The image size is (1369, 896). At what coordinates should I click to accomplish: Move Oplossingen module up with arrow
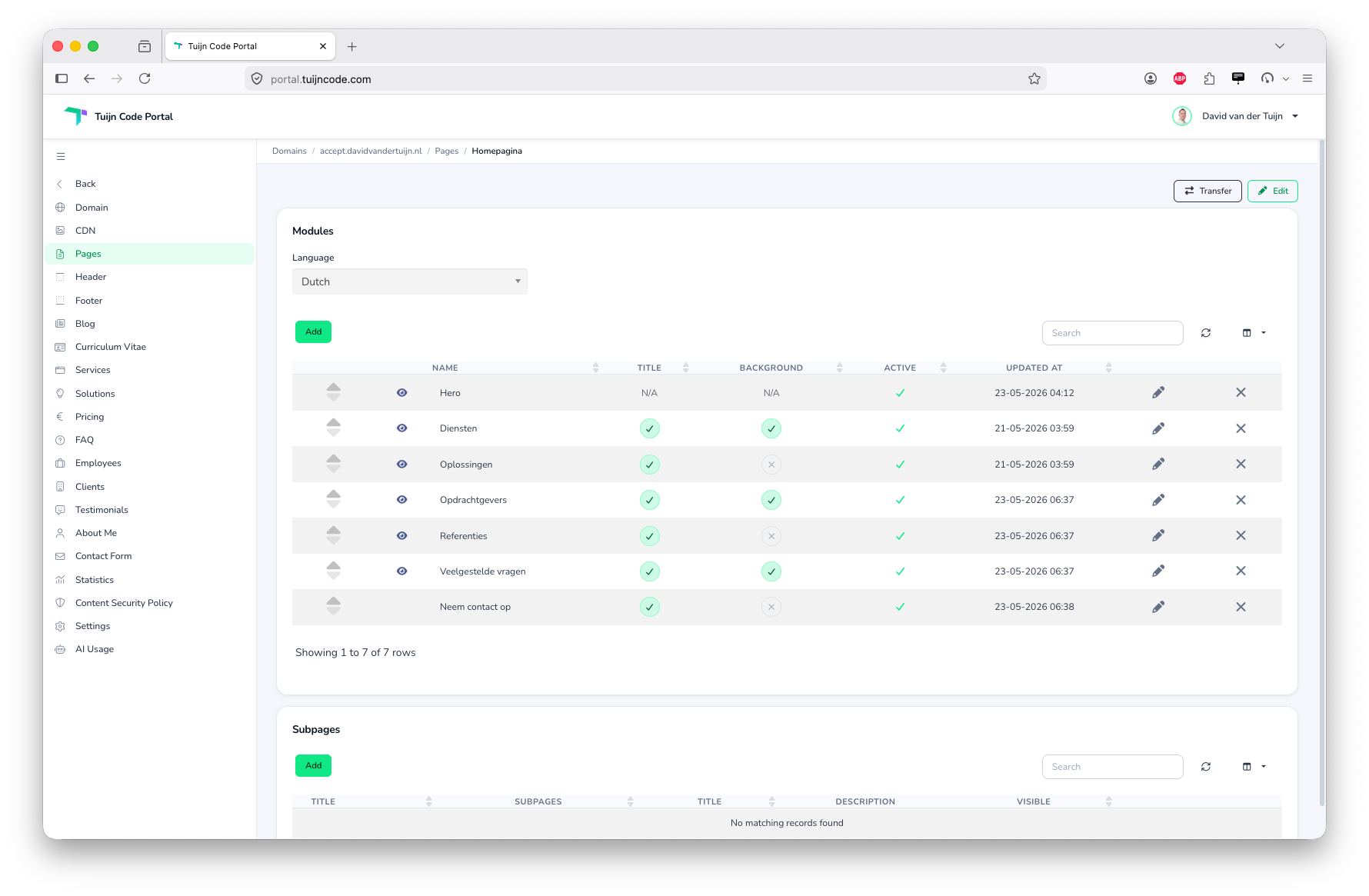[x=333, y=458]
